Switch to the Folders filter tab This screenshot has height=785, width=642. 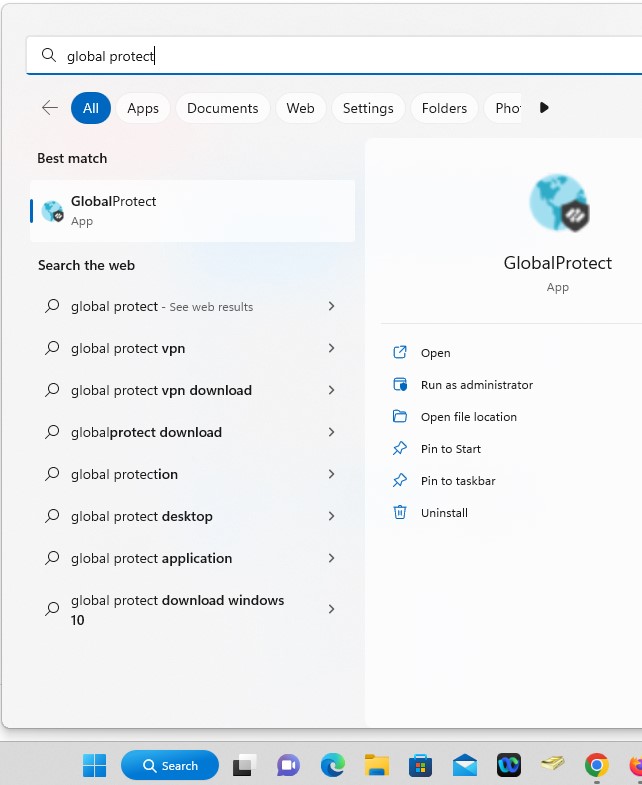click(444, 108)
